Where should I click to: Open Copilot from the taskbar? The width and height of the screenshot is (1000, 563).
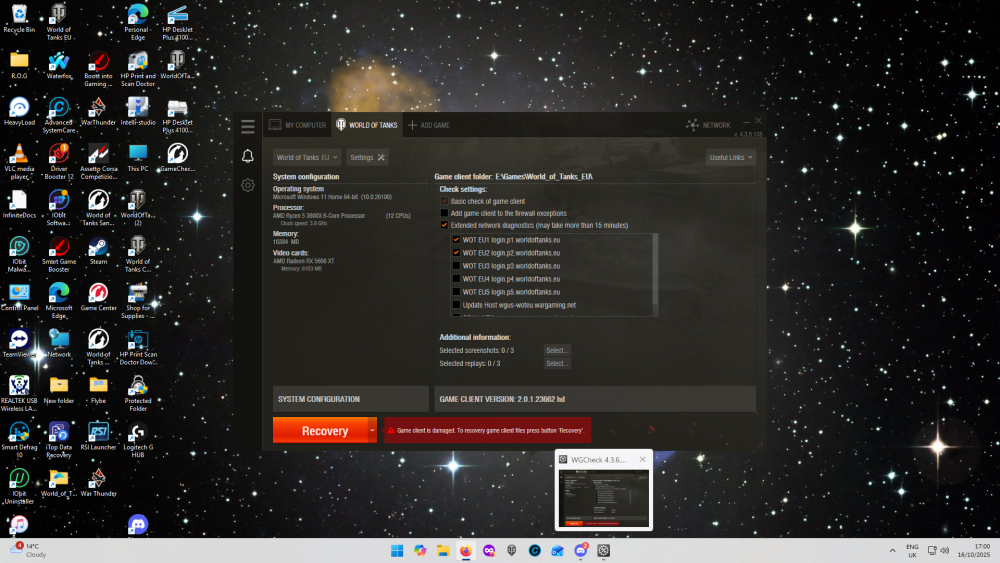tap(420, 550)
